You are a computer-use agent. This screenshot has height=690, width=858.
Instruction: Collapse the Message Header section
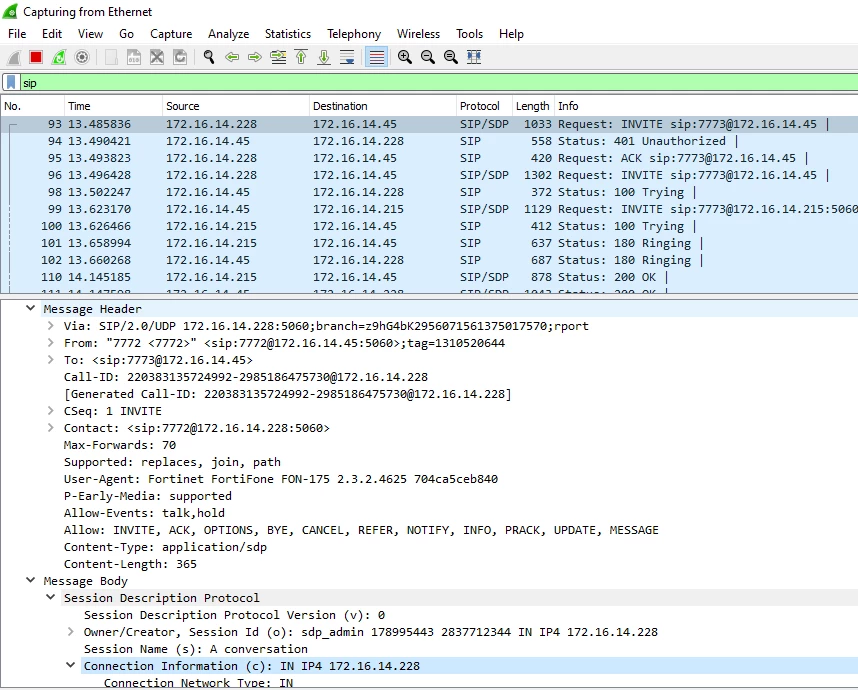coord(31,309)
